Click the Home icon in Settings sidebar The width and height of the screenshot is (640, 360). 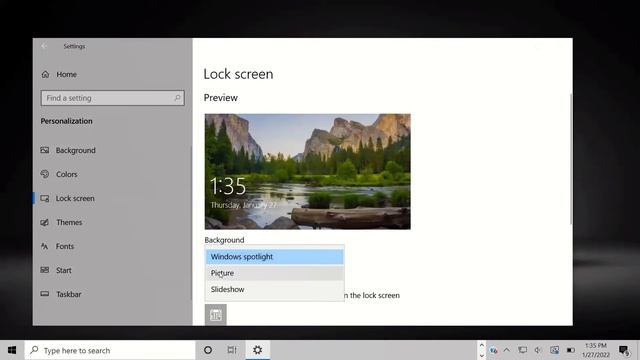point(45,74)
